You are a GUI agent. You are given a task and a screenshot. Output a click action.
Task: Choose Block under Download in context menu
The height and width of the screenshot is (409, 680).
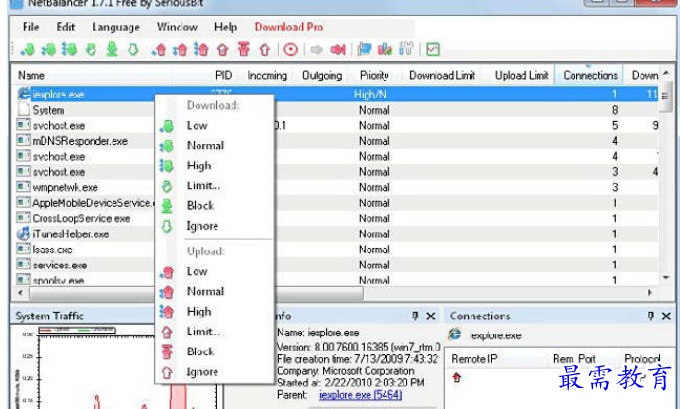(x=200, y=206)
